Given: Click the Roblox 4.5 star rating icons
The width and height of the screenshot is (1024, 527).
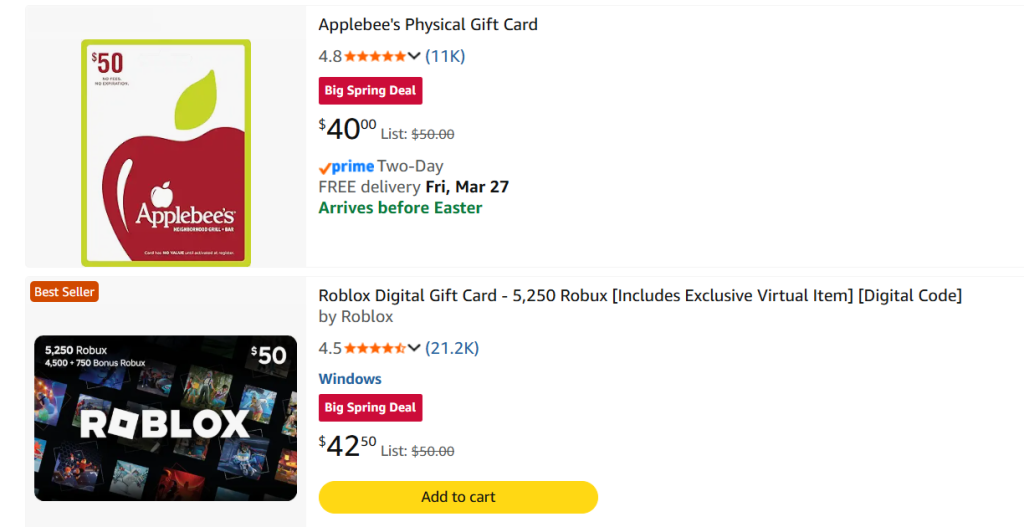Looking at the screenshot, I should pyautogui.click(x=375, y=348).
